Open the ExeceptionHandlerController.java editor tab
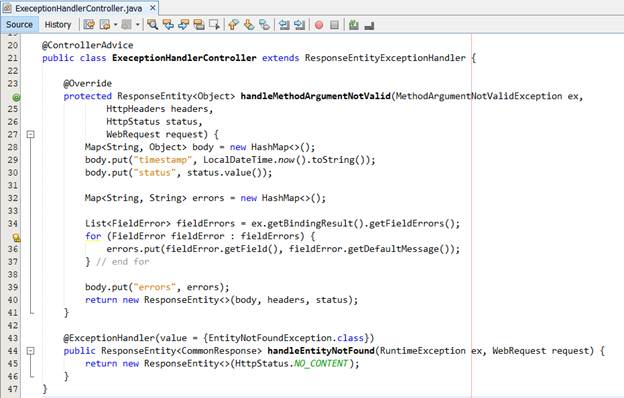Image resolution: width=624 pixels, height=398 pixels. click(x=79, y=8)
